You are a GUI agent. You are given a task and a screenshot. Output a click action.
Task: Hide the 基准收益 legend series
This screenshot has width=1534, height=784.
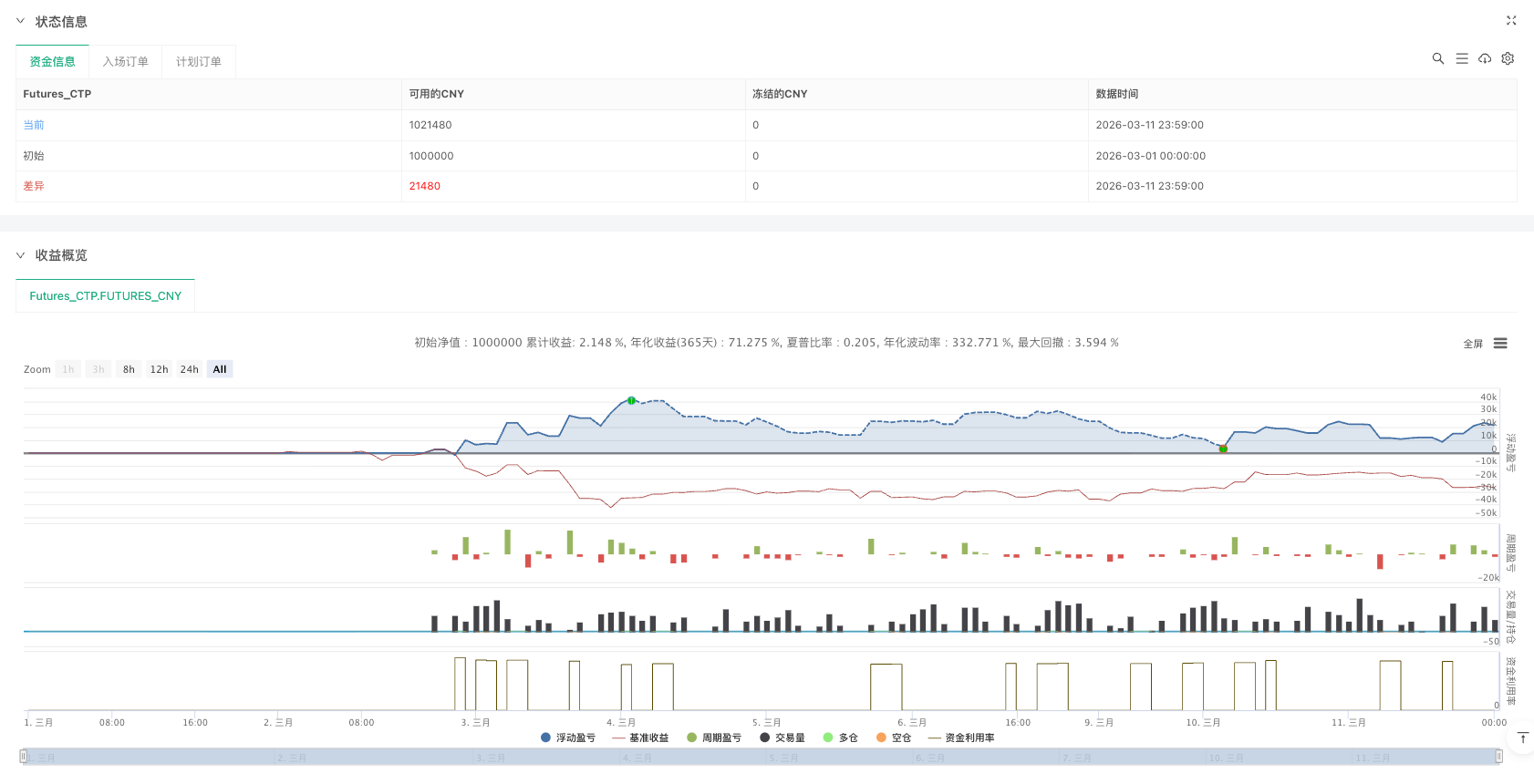(641, 738)
